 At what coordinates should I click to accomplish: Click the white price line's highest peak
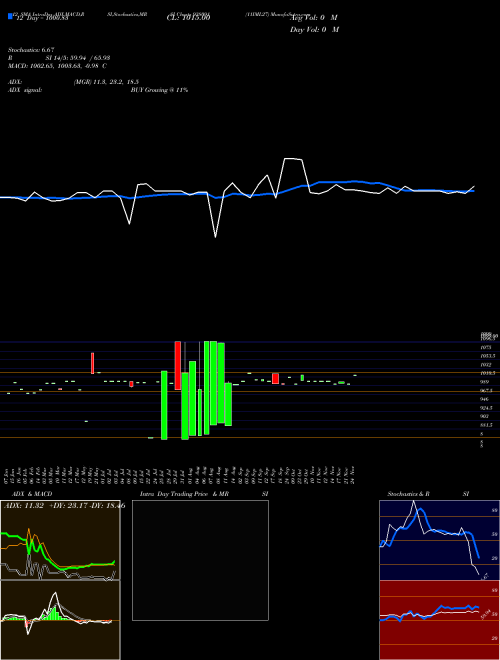[290, 159]
